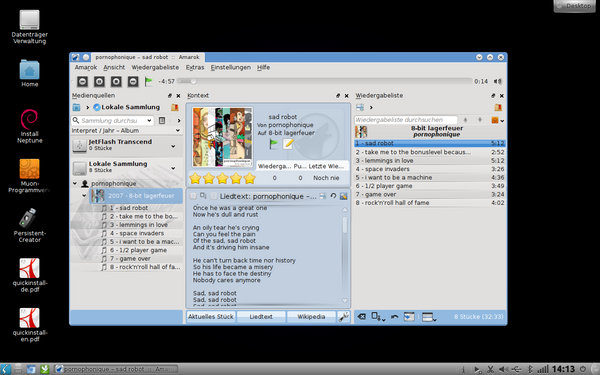Switch to Wikipedia applet
600x375 pixels.
click(x=311, y=317)
